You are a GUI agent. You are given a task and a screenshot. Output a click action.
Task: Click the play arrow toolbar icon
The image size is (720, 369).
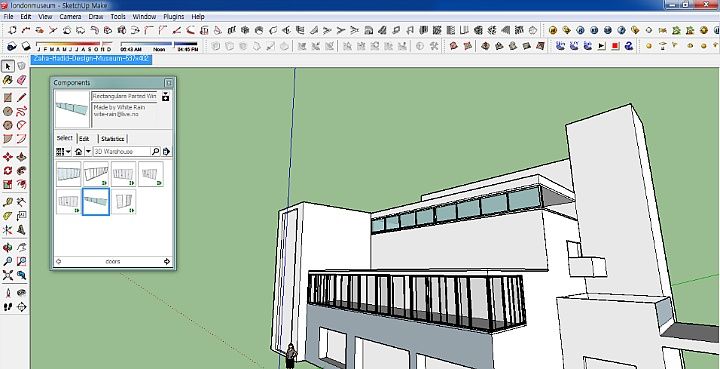point(602,46)
